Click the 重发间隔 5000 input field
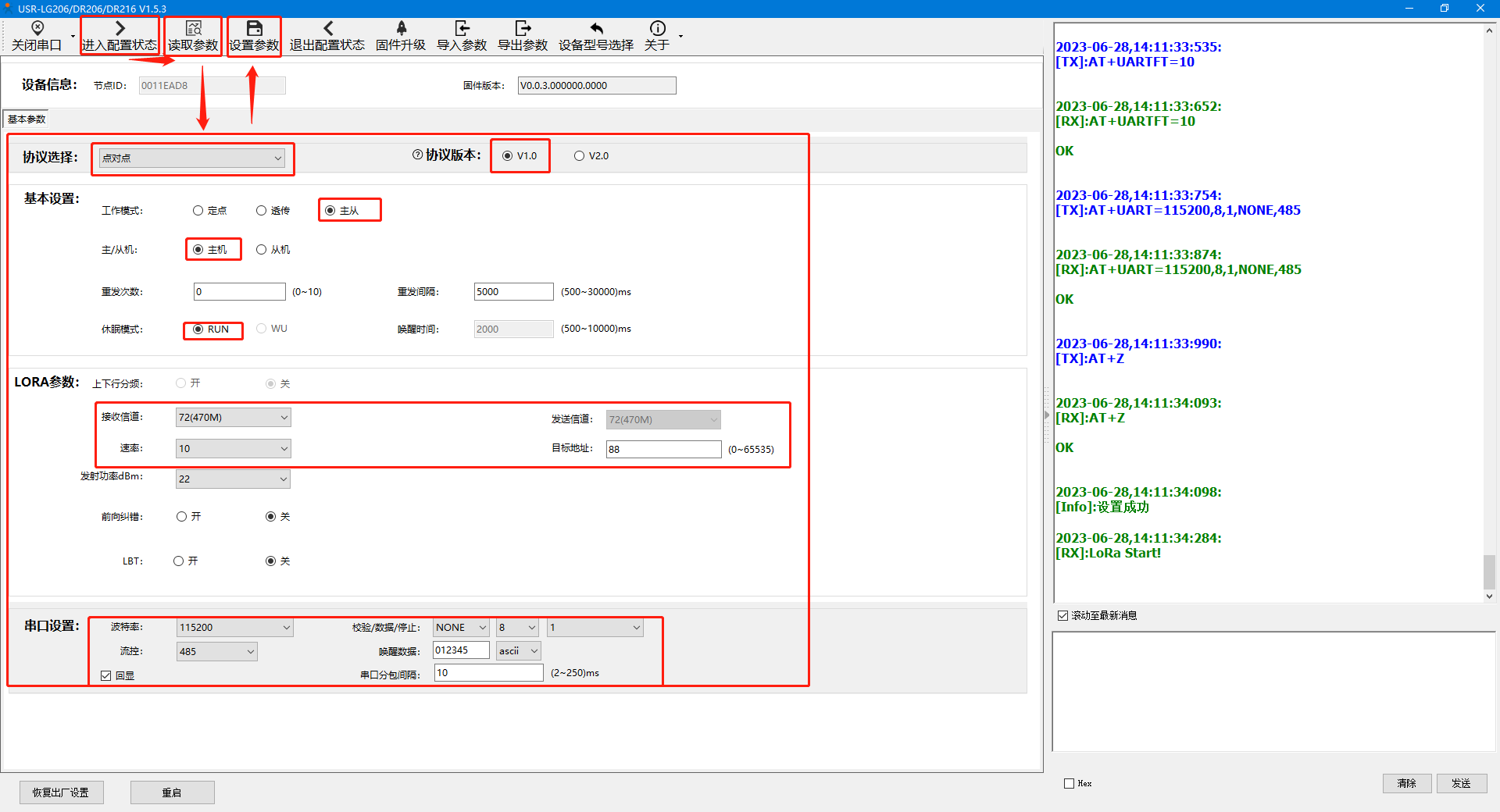Image resolution: width=1500 pixels, height=812 pixels. pyautogui.click(x=513, y=291)
